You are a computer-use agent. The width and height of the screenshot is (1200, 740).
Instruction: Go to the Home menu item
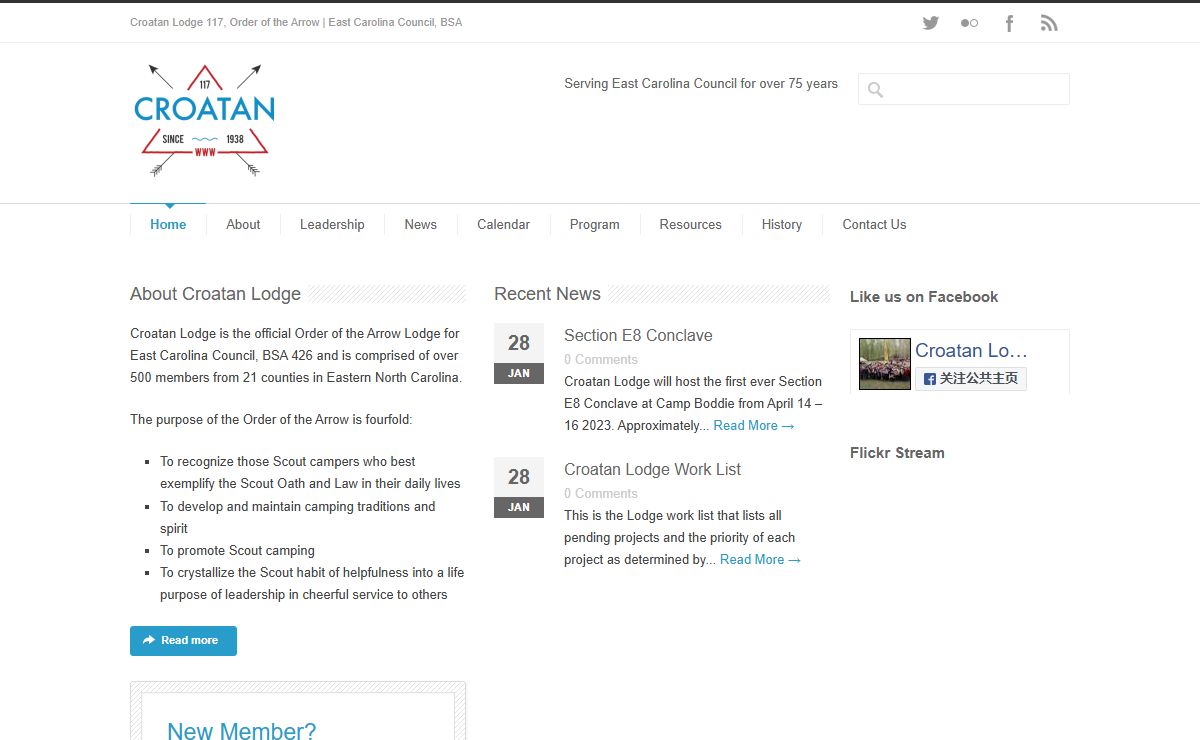pyautogui.click(x=168, y=225)
